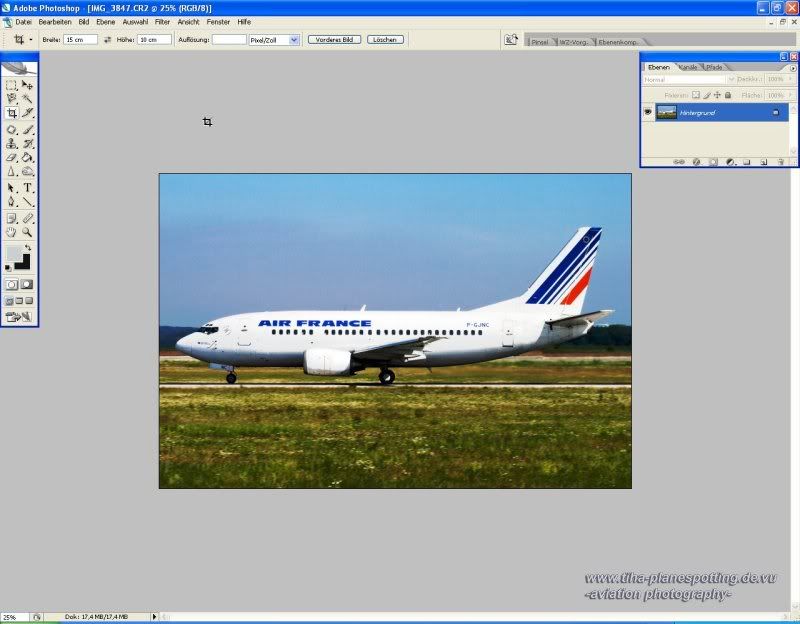Select the Path Selection arrow tool
This screenshot has width=800, height=624.
11,188
